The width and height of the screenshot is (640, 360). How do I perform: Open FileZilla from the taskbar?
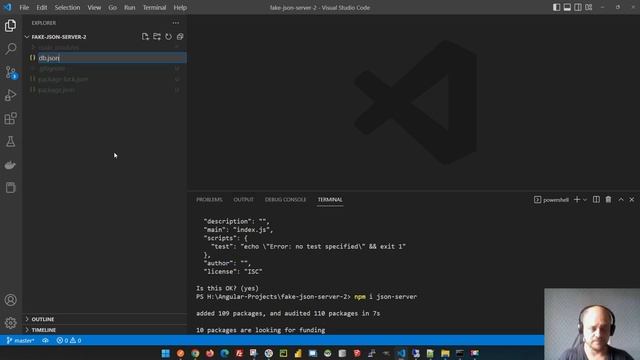pyautogui.click(x=239, y=353)
